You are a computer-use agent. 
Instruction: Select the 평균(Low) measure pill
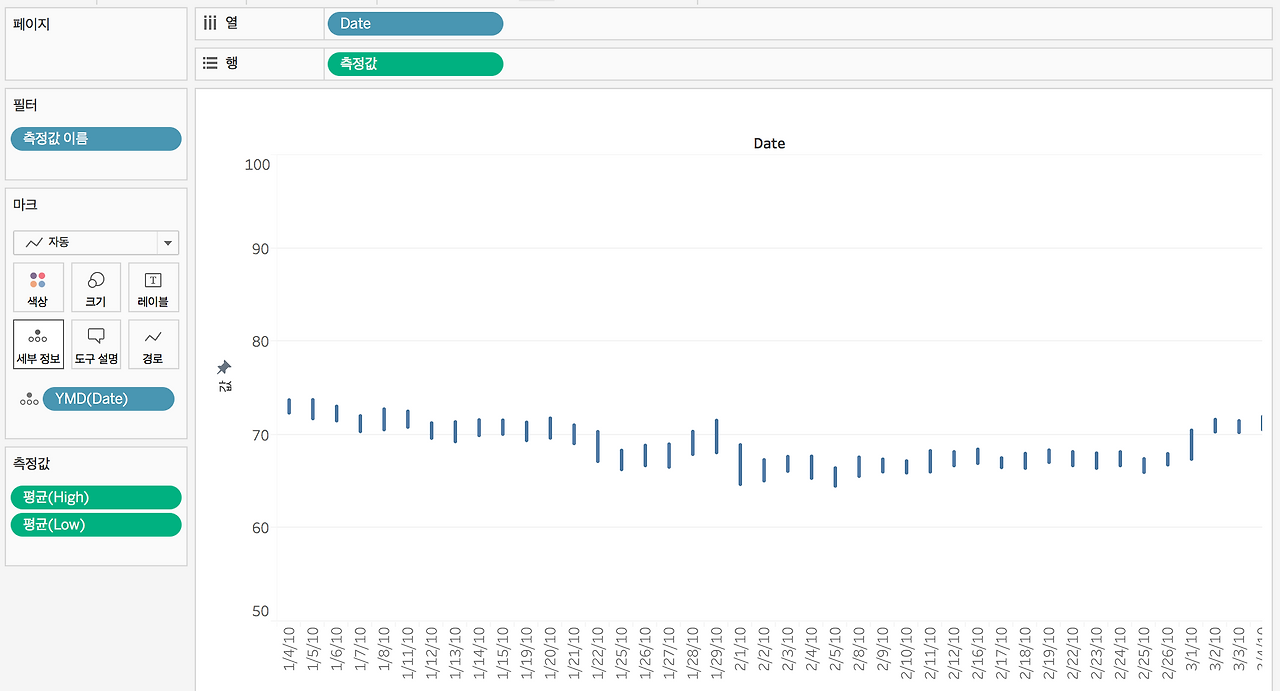point(96,525)
